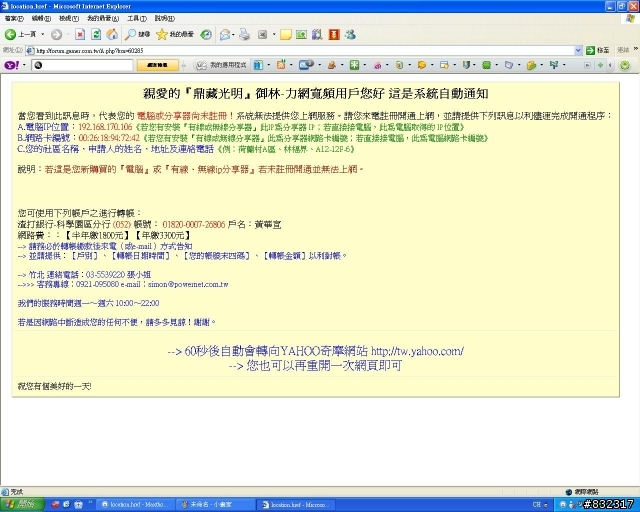Refresh the page with green arrows icon
The image size is (640, 512).
click(96, 35)
